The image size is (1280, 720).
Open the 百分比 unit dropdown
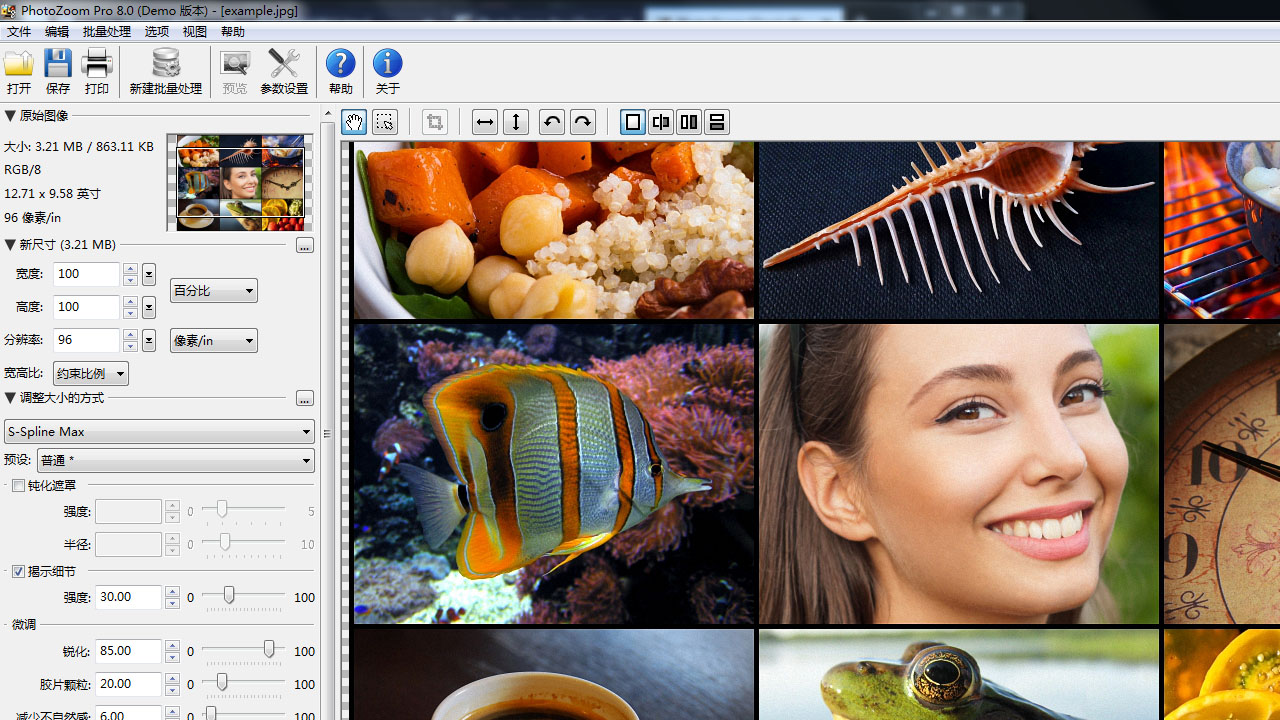pyautogui.click(x=213, y=290)
